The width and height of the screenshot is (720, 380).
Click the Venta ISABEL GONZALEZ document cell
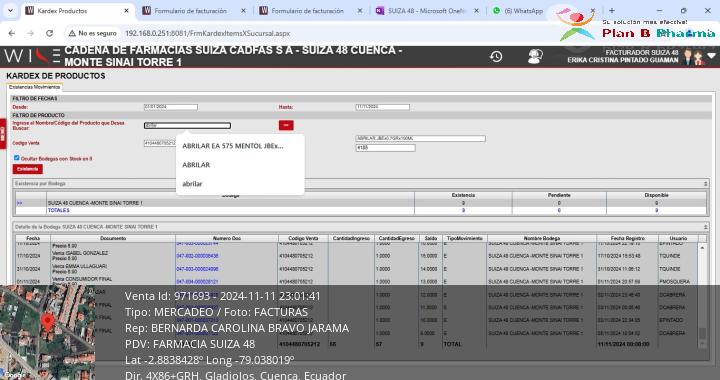pos(113,256)
